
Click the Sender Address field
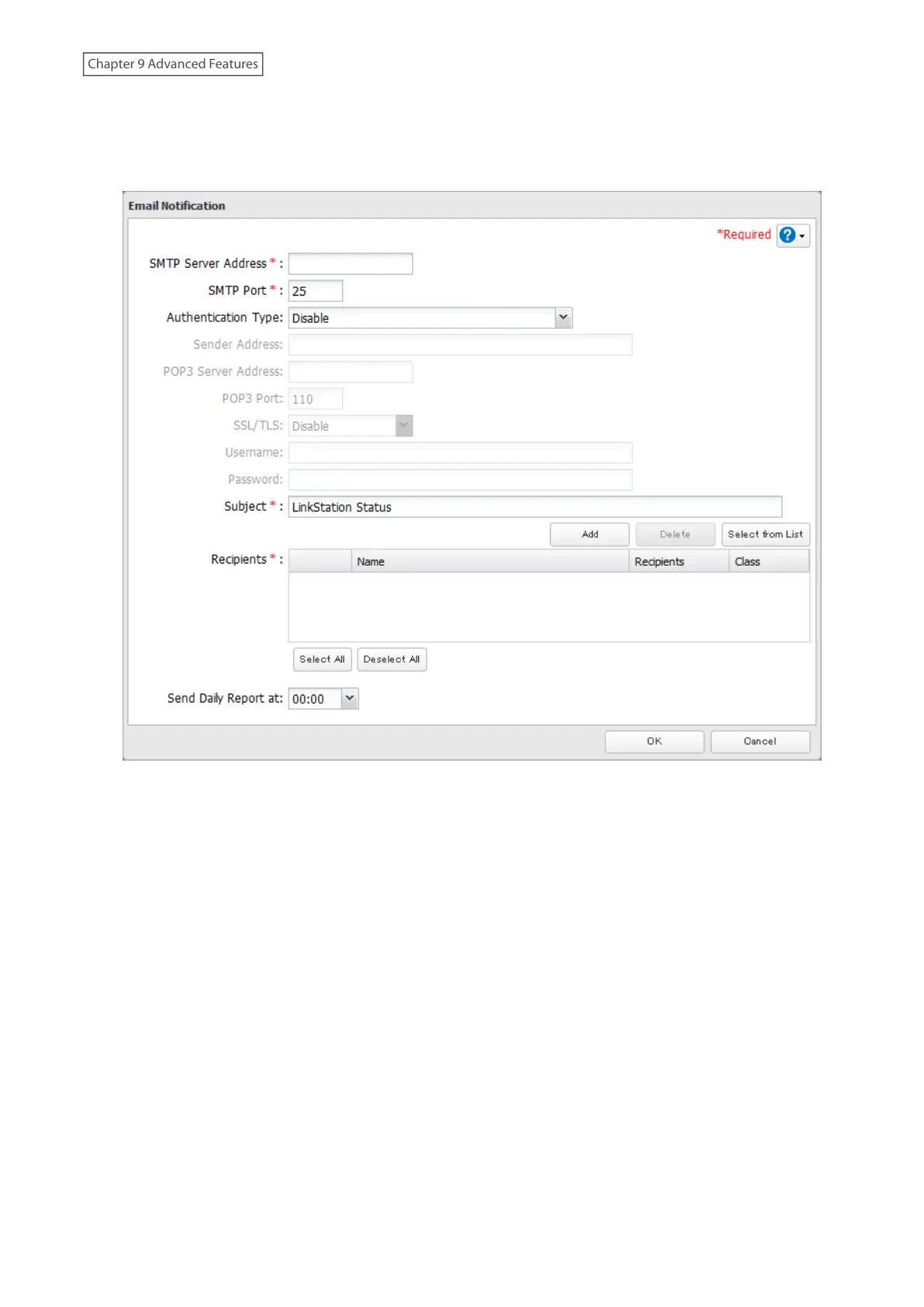[460, 345]
